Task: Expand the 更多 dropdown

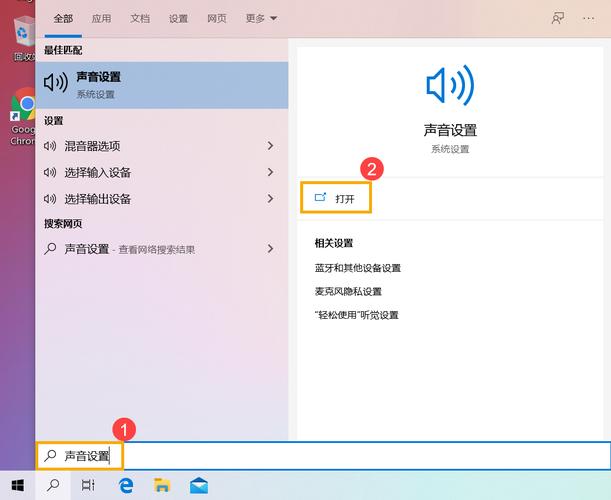Action: pyautogui.click(x=261, y=18)
